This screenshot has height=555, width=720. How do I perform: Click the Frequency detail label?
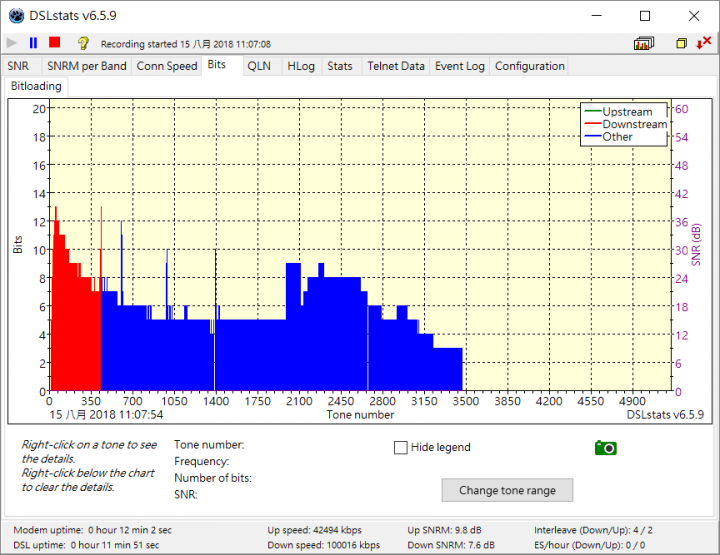coord(202,461)
